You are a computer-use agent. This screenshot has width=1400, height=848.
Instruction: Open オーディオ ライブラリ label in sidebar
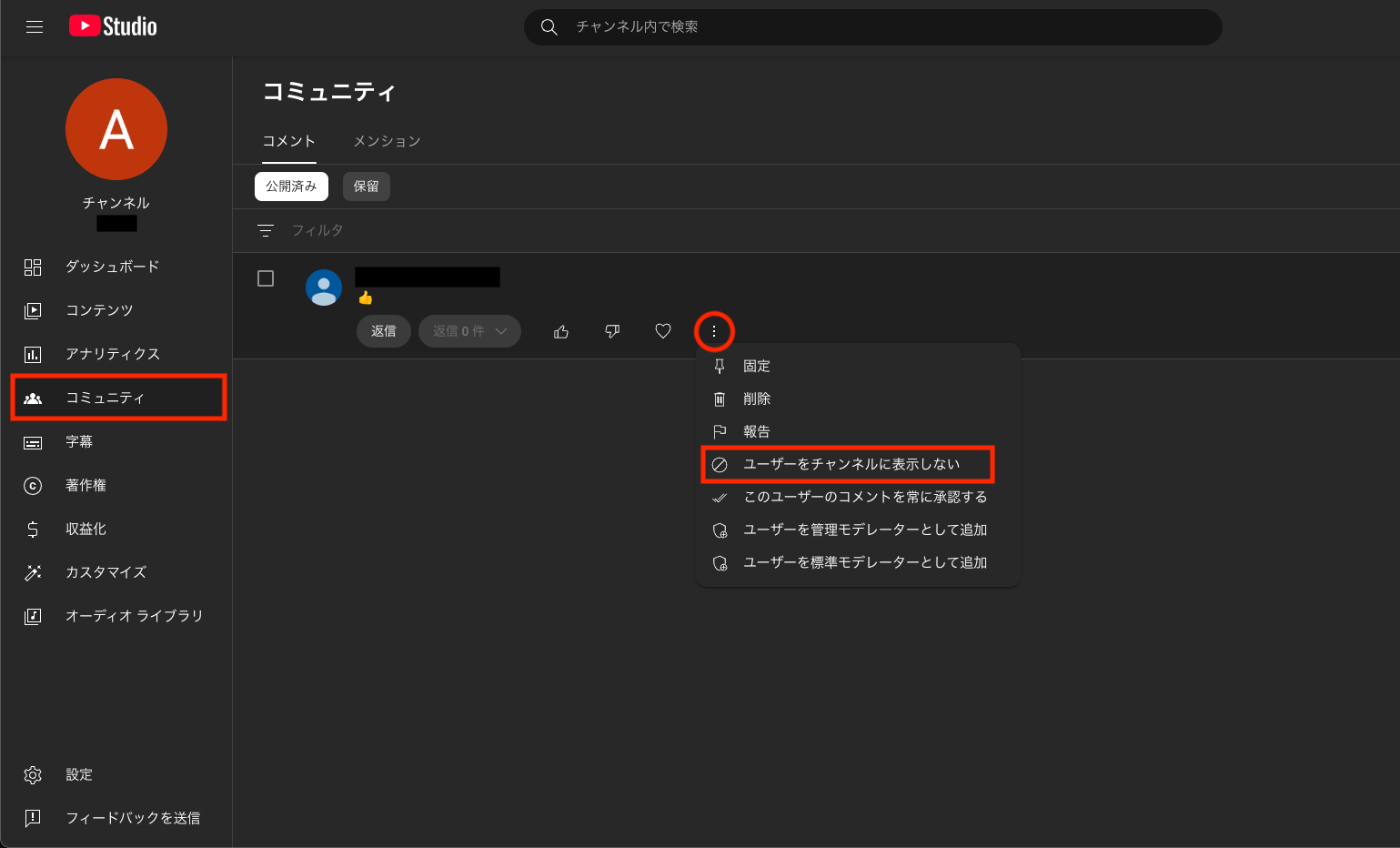(x=135, y=616)
